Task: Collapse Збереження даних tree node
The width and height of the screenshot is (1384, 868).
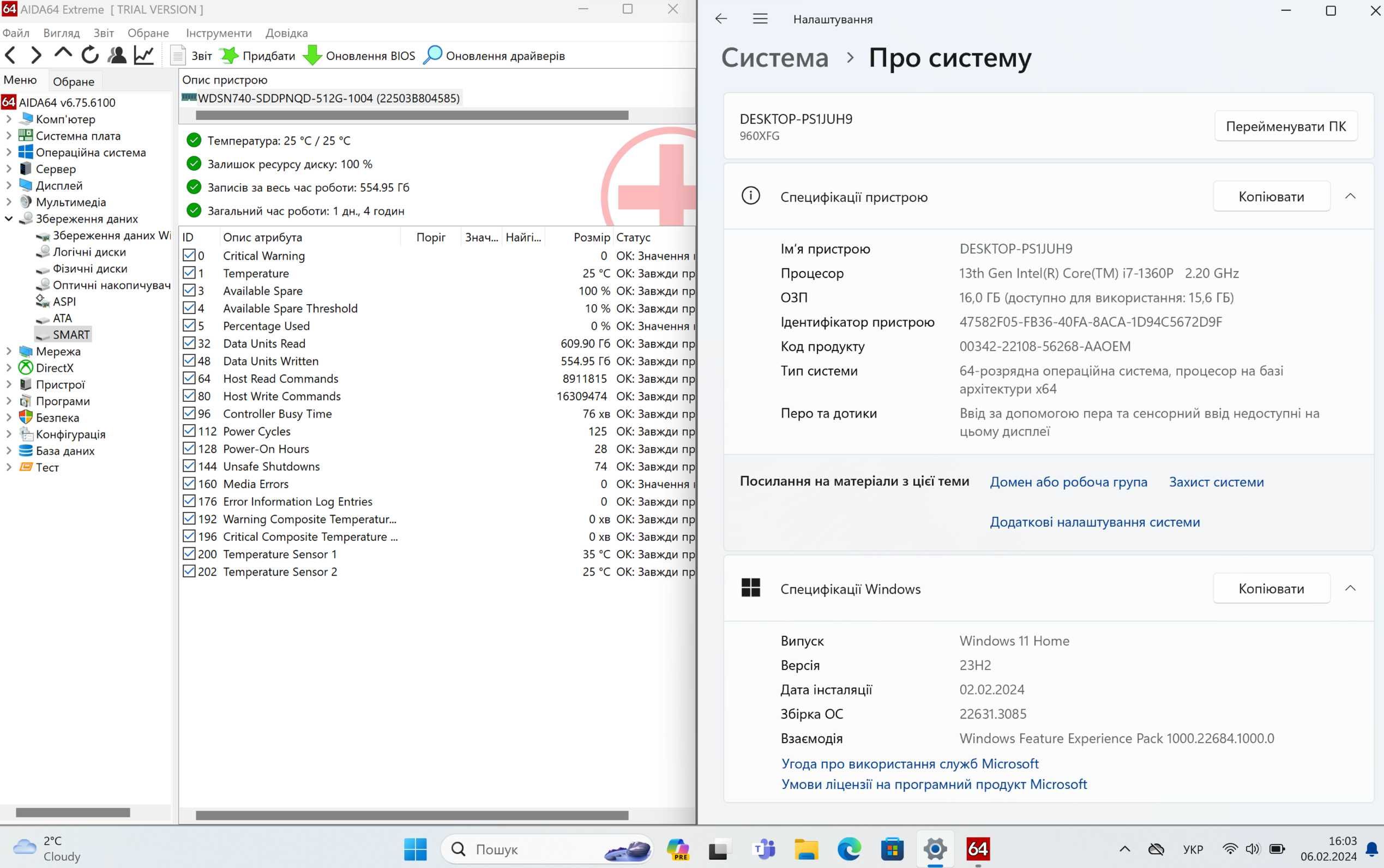Action: [9, 219]
